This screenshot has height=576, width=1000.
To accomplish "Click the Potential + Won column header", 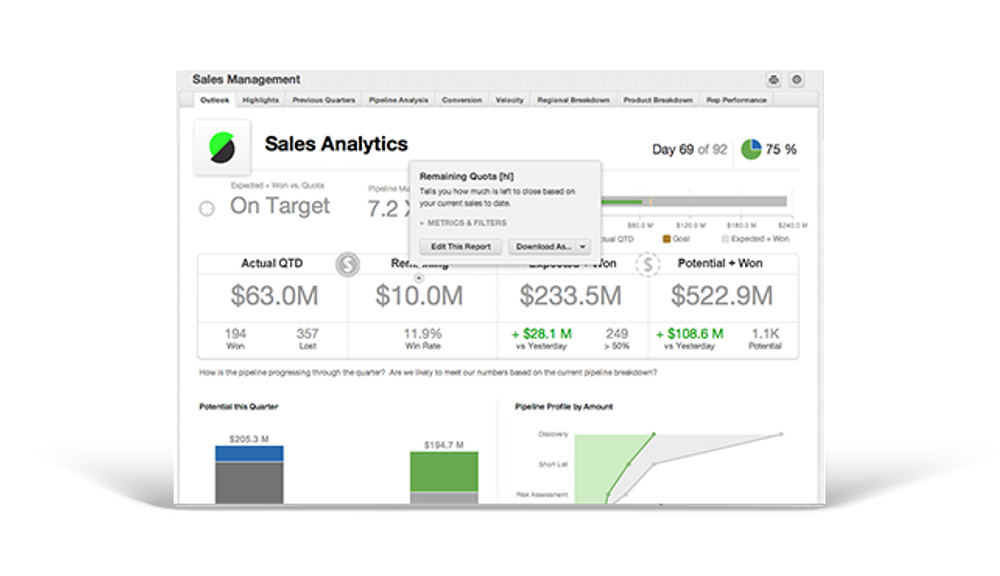I will 720,263.
